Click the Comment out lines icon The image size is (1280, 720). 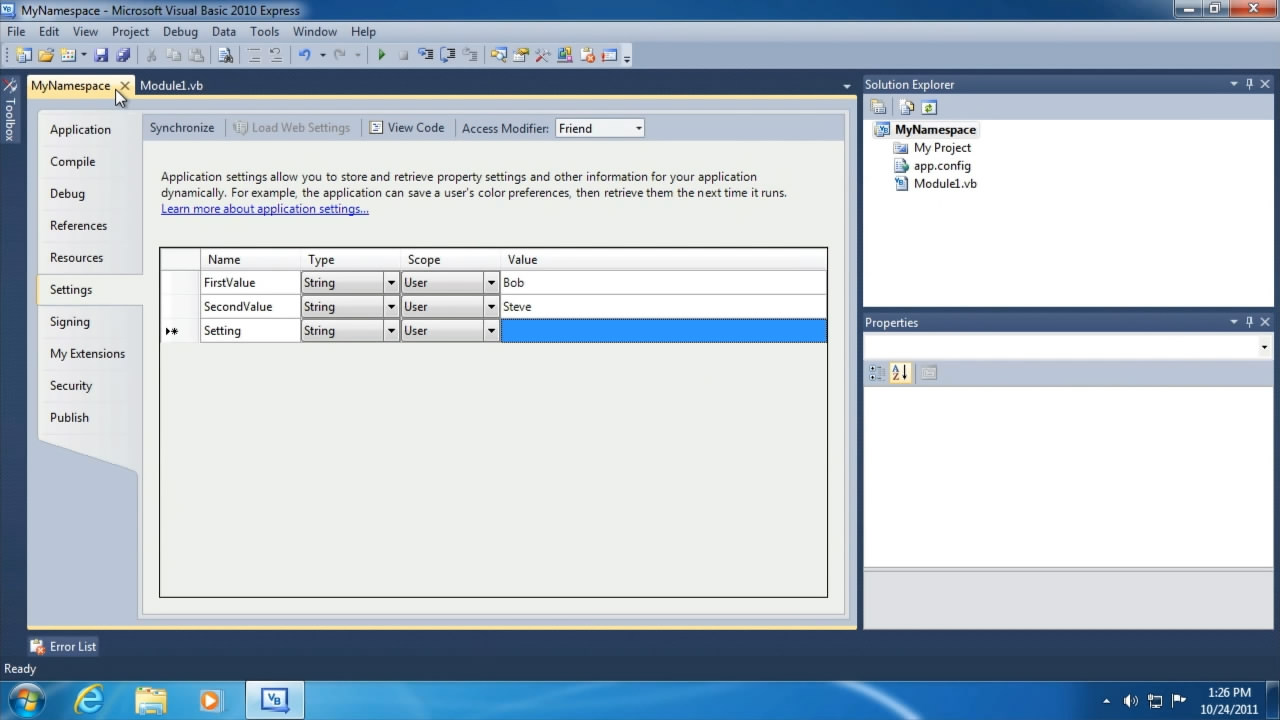(254, 55)
